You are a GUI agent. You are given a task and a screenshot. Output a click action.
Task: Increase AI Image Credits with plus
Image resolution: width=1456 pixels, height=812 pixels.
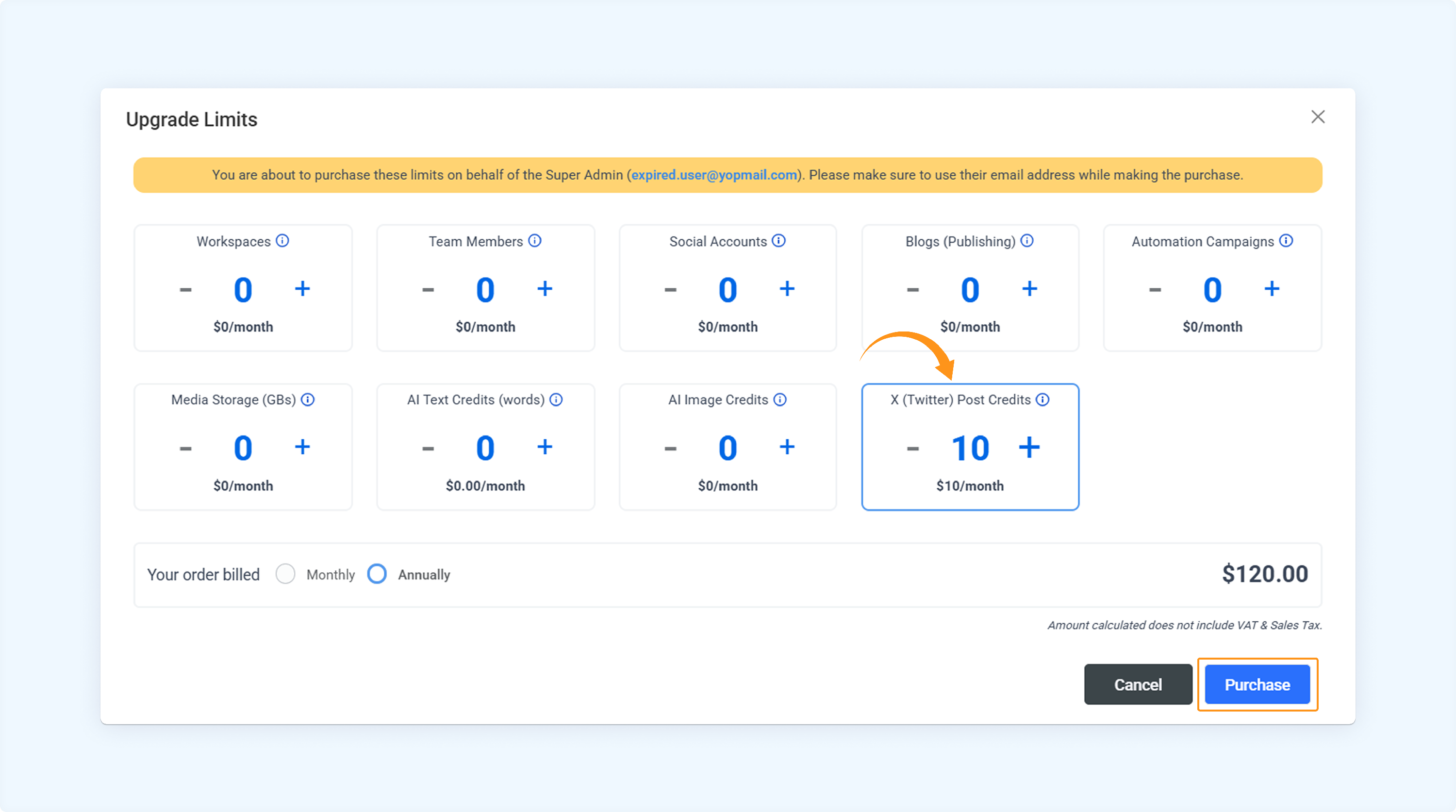787,447
